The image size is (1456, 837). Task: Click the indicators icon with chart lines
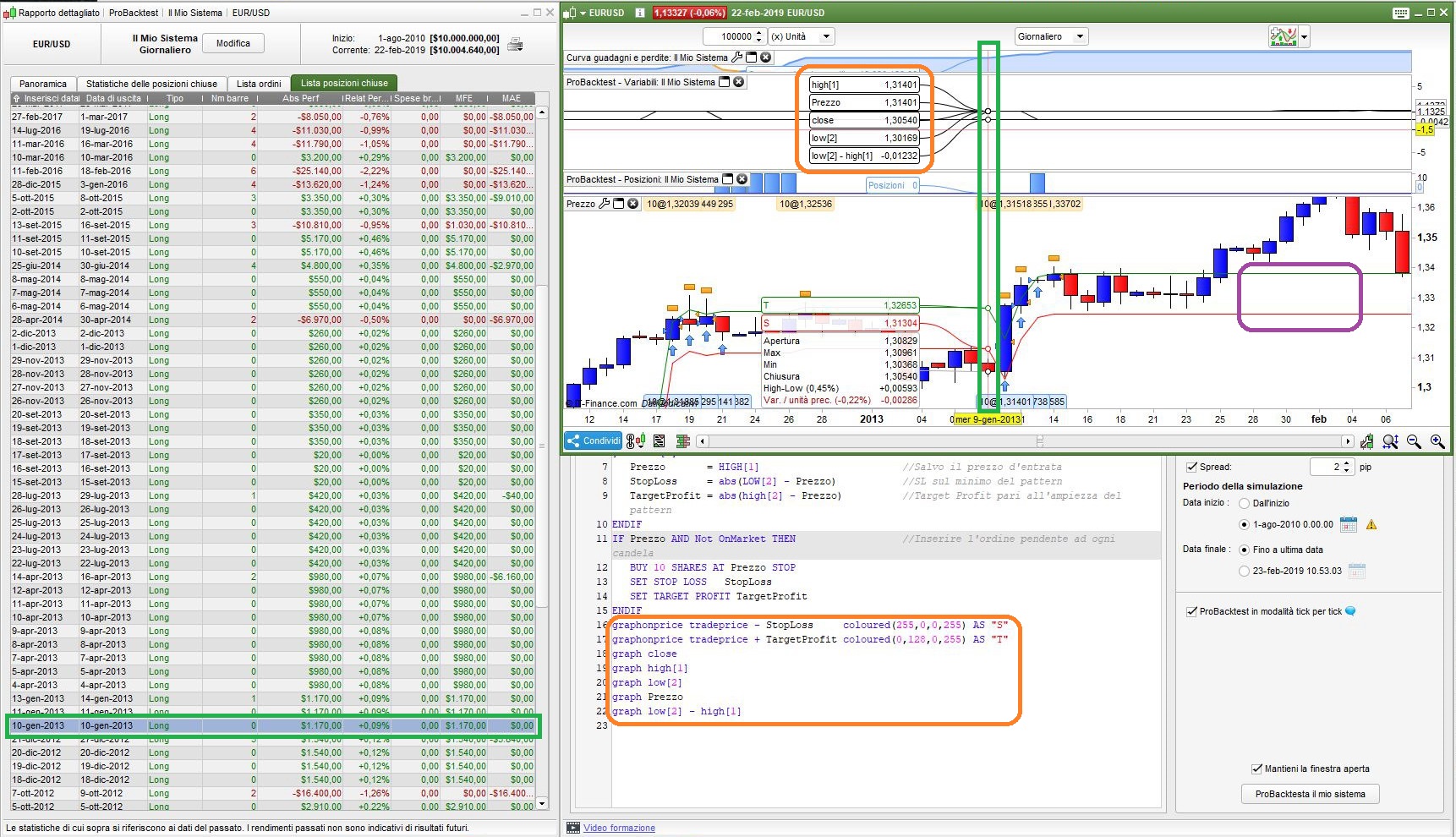(1283, 36)
